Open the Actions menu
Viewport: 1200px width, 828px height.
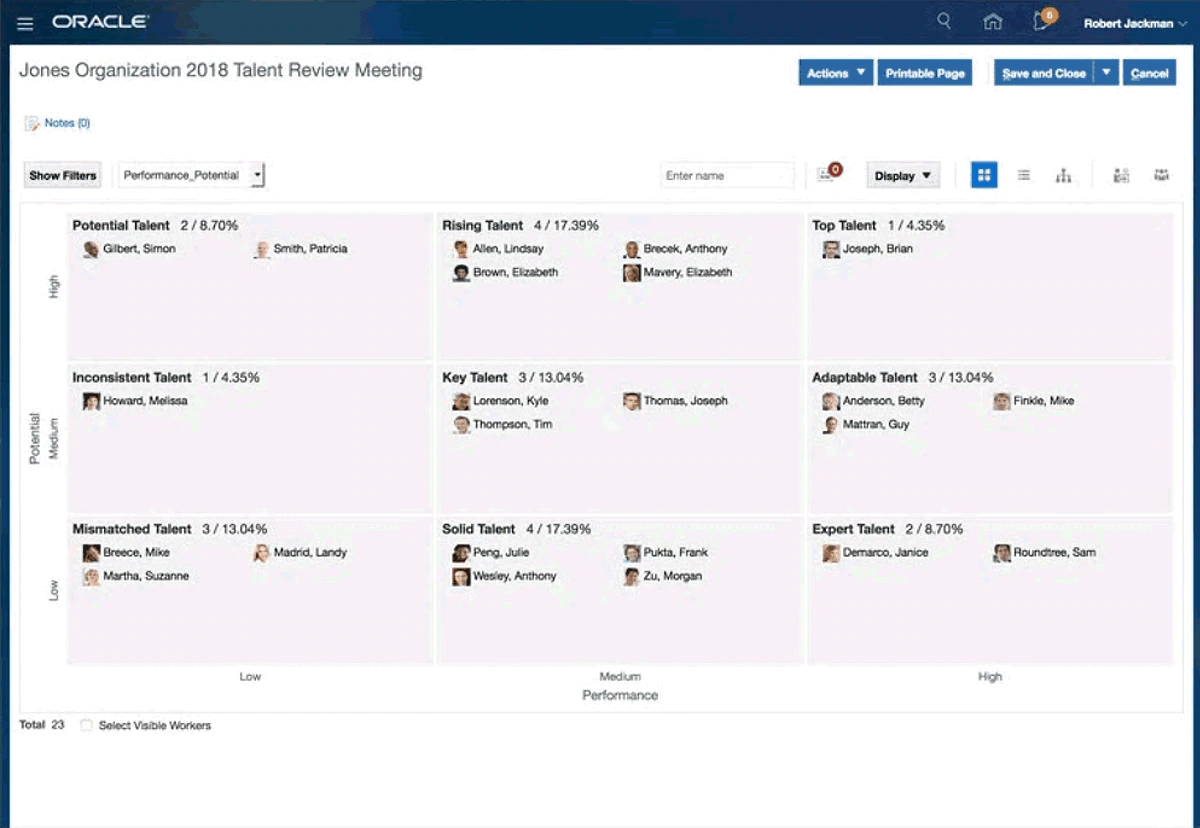[x=835, y=73]
